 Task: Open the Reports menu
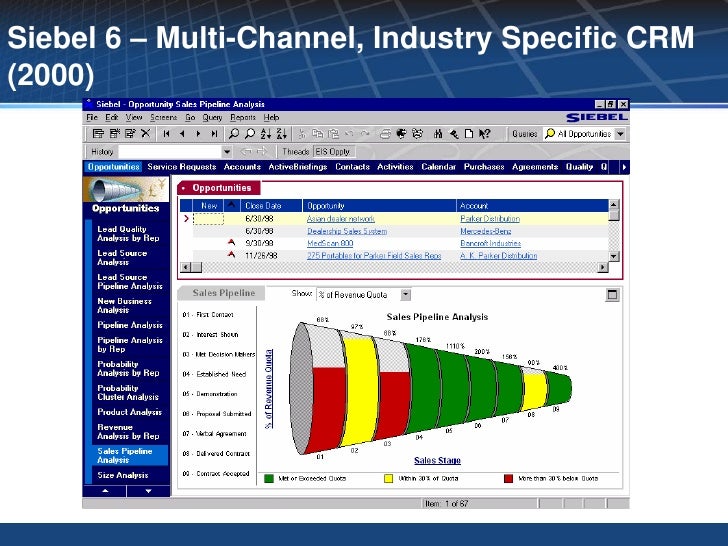(240, 117)
